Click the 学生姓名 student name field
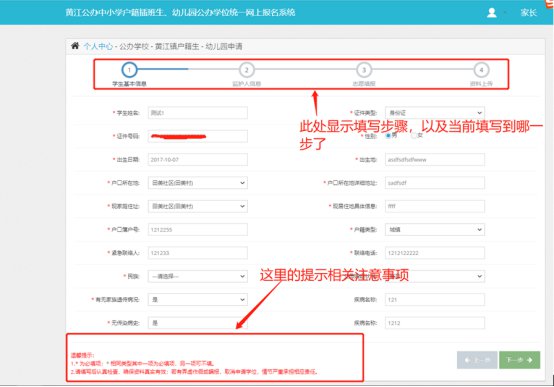 pyautogui.click(x=198, y=113)
